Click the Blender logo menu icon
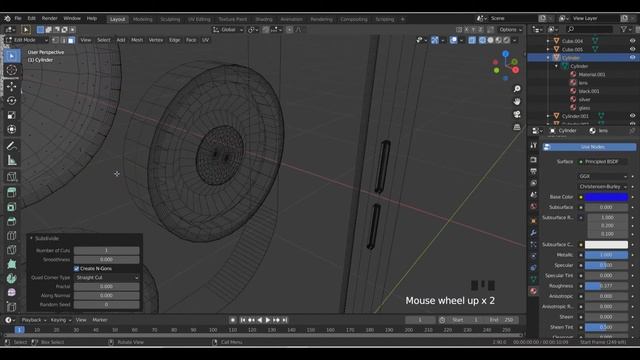The width and height of the screenshot is (640, 360). [7, 18]
